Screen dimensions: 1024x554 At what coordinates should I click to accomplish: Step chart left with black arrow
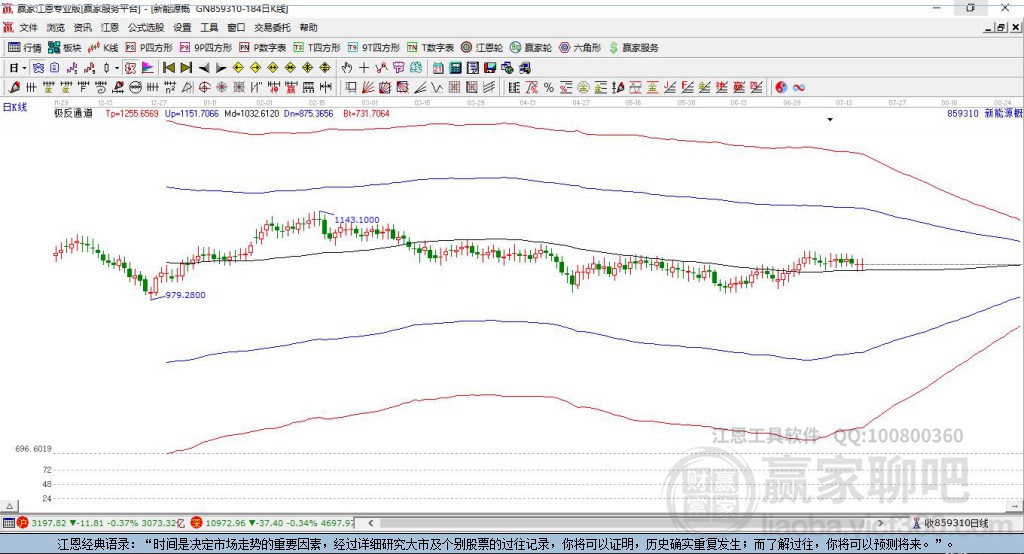(204, 68)
